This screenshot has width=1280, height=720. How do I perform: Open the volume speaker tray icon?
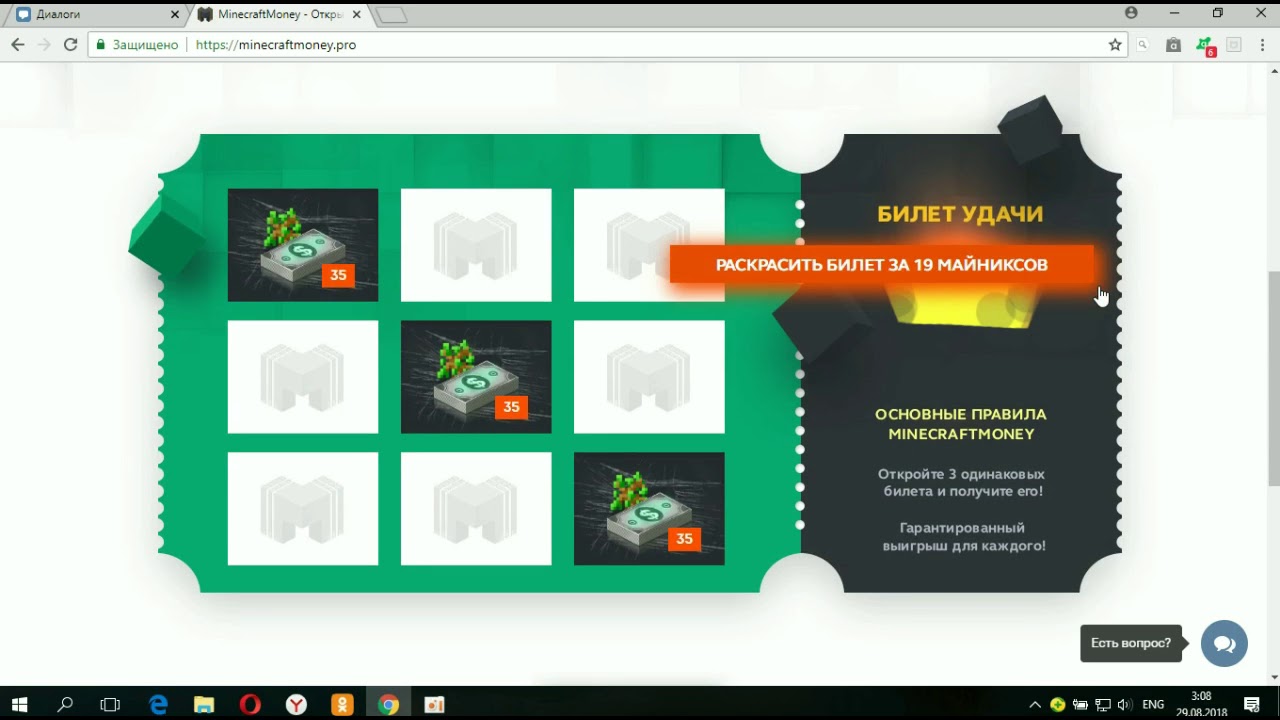point(1125,704)
